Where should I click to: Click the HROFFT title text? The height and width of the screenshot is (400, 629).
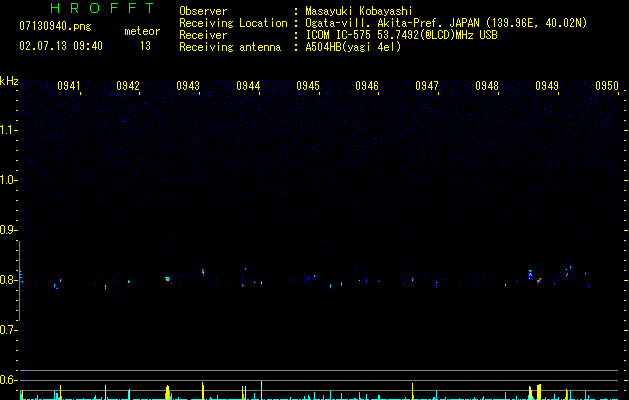[102, 8]
